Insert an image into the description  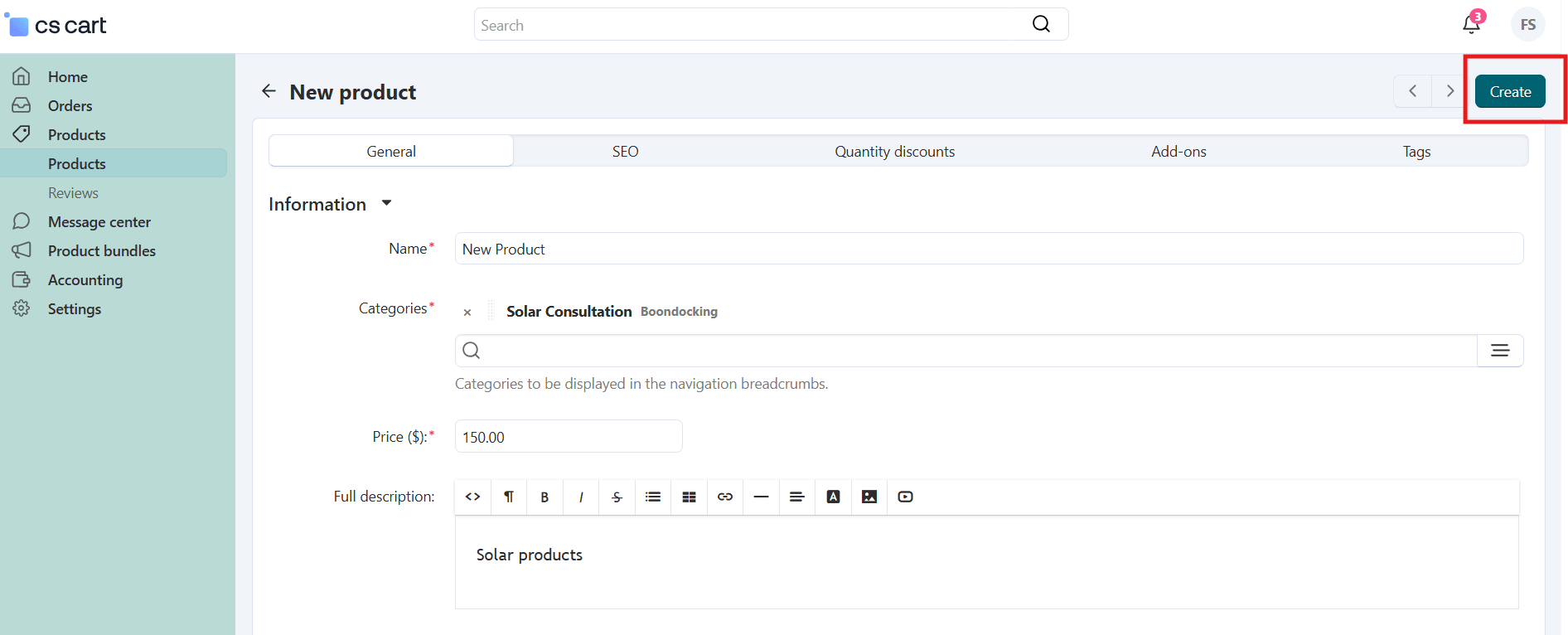point(869,497)
